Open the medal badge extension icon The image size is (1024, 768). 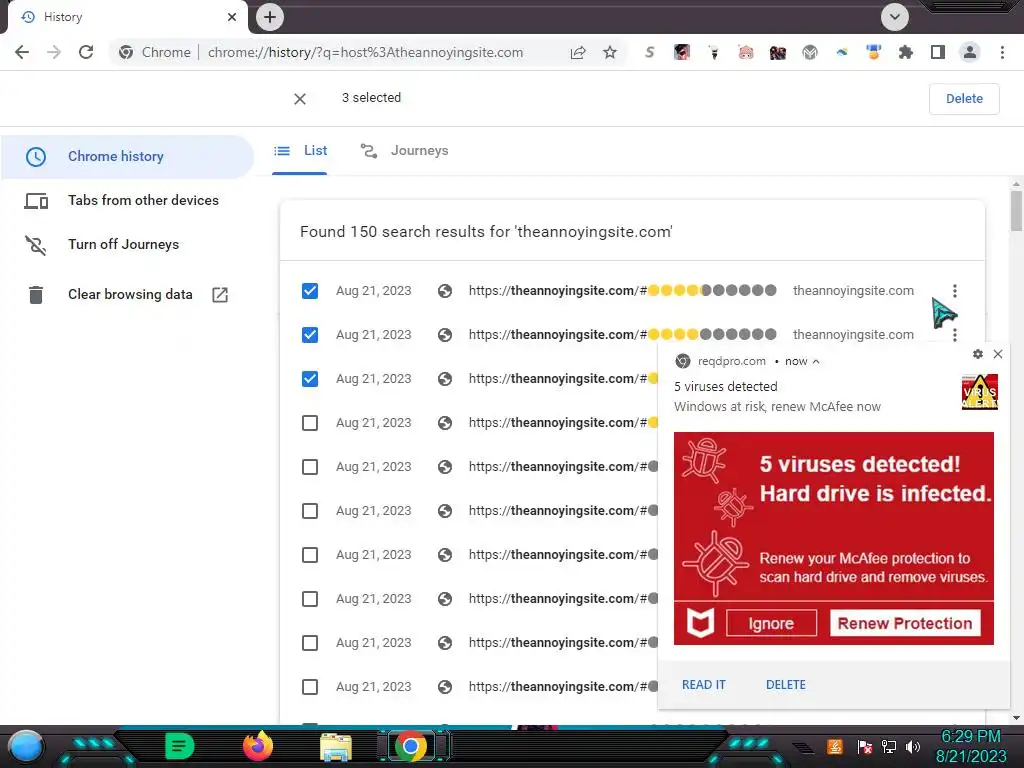(874, 52)
